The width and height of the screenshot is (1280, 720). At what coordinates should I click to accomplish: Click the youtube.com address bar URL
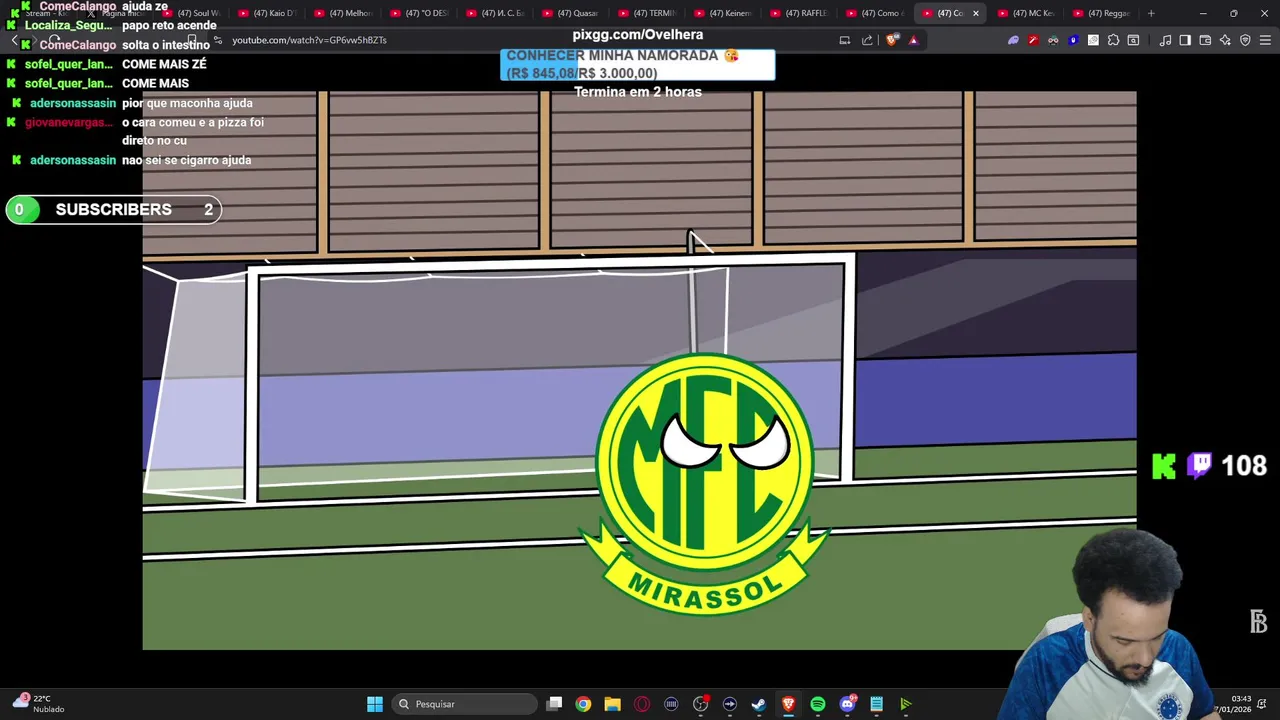coord(309,40)
